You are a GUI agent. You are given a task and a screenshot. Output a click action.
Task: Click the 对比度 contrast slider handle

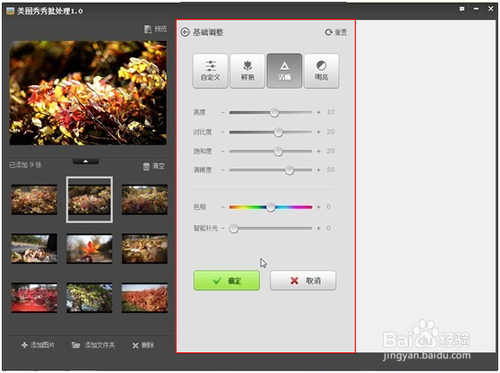click(278, 132)
